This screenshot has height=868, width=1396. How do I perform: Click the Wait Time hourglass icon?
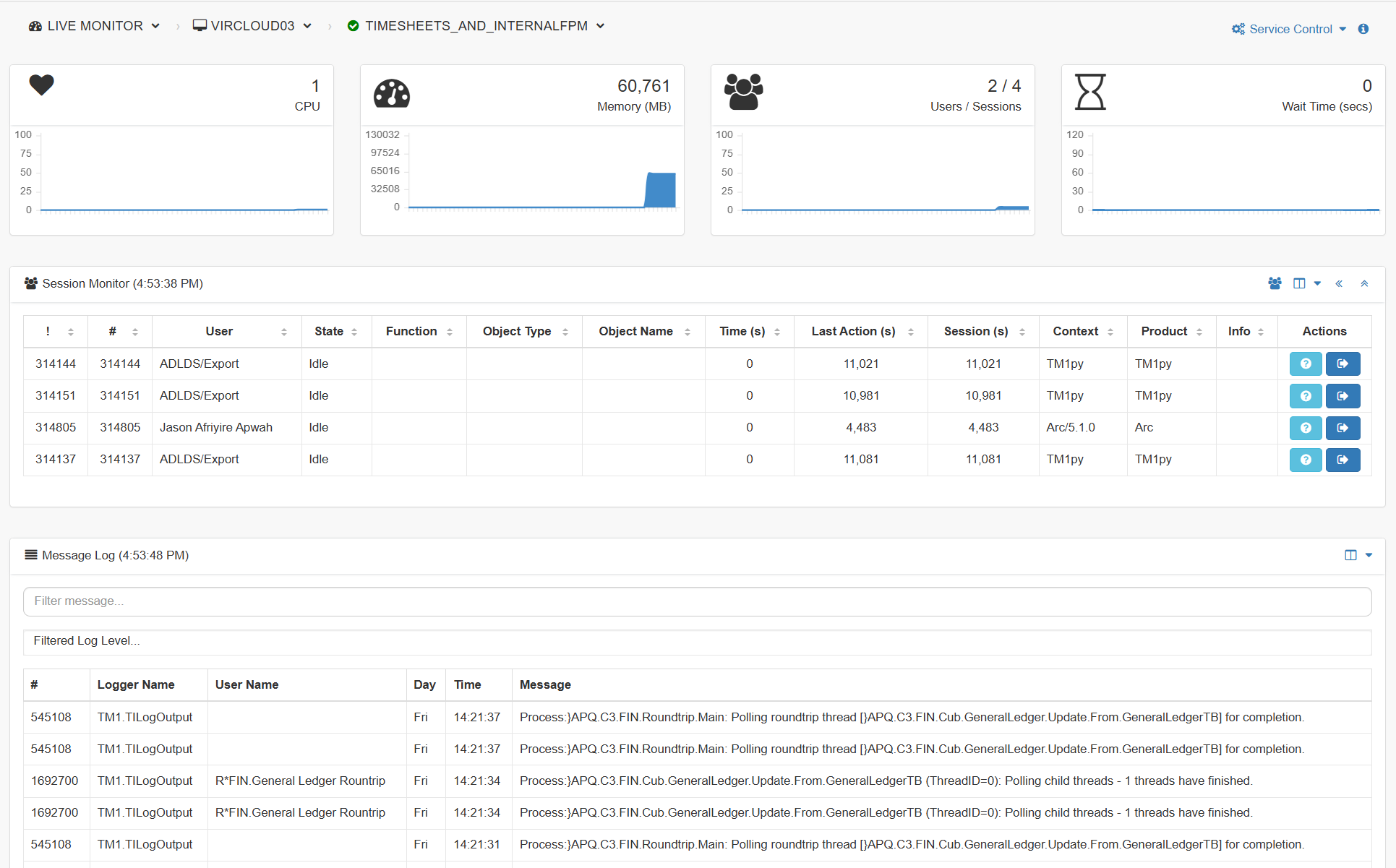click(1090, 92)
